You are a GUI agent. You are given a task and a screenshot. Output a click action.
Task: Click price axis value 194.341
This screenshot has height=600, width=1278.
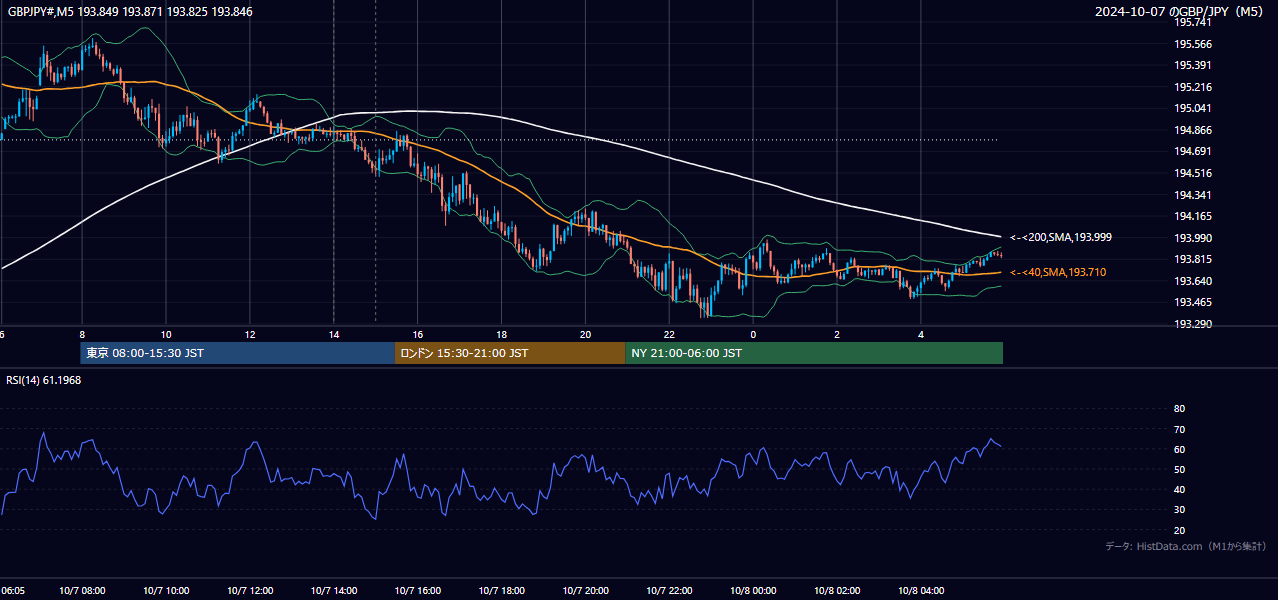[1192, 195]
